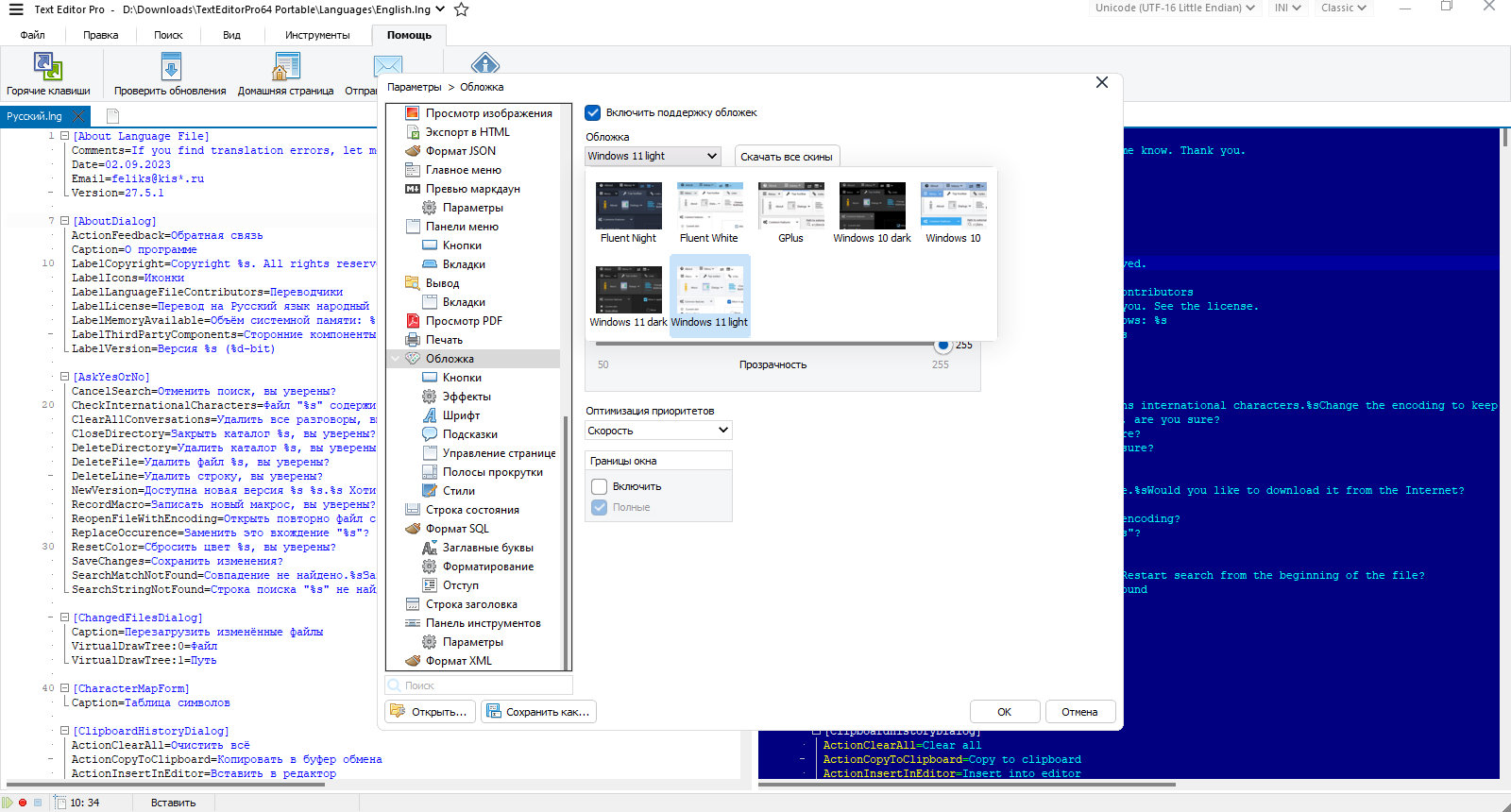Screen dimensions: 1511x812
Task: Click the star favorite icon in title bar
Action: (461, 9)
